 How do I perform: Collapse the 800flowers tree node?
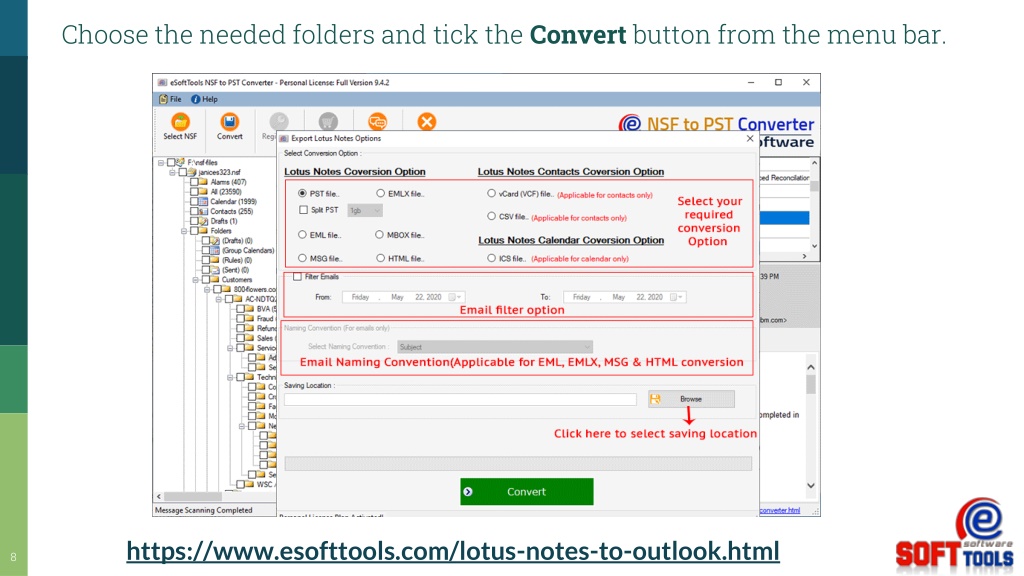[x=207, y=289]
